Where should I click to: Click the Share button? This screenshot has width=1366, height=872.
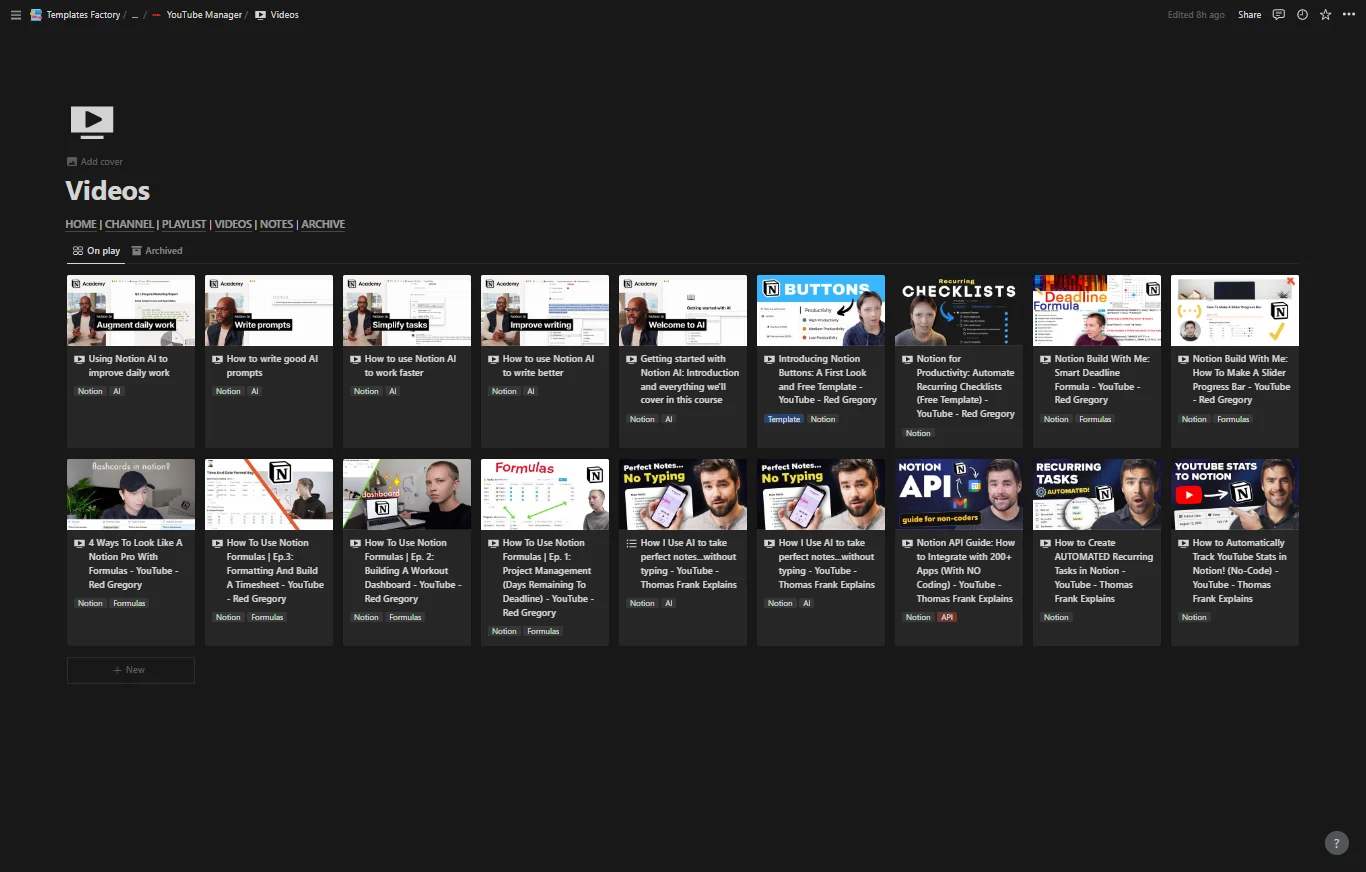pos(1249,15)
